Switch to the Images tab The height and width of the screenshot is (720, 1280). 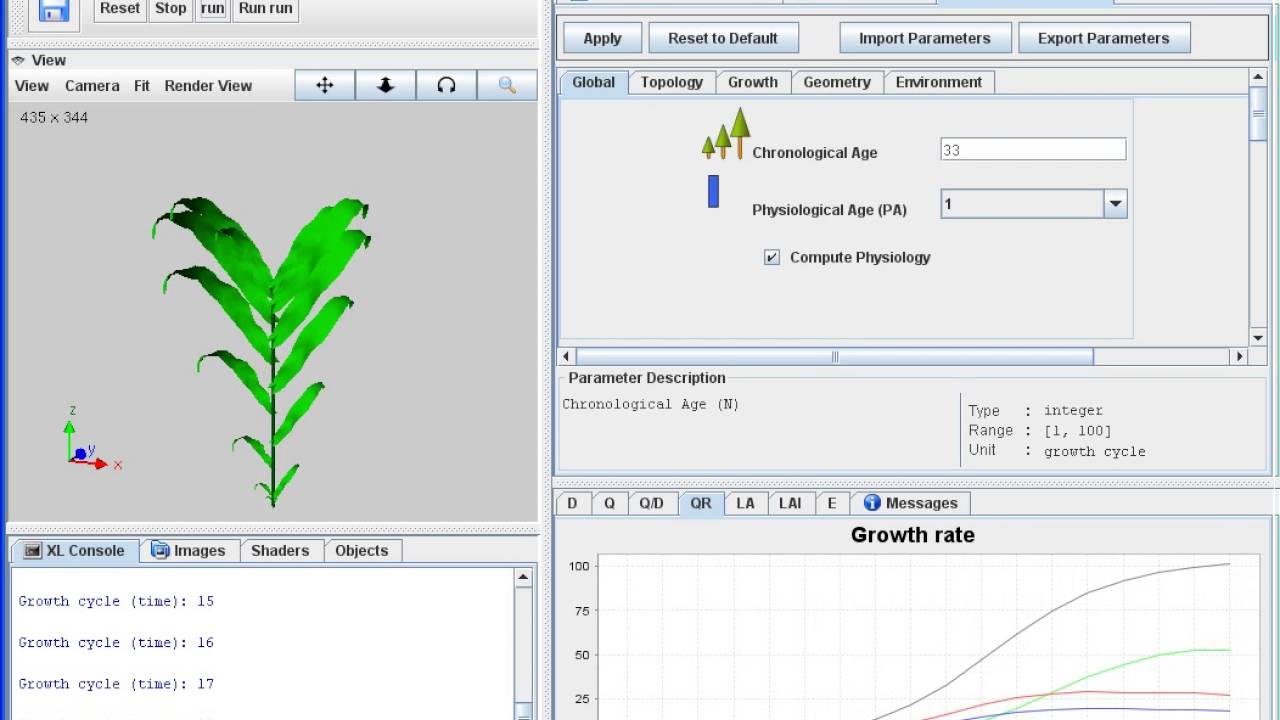pyautogui.click(x=189, y=551)
